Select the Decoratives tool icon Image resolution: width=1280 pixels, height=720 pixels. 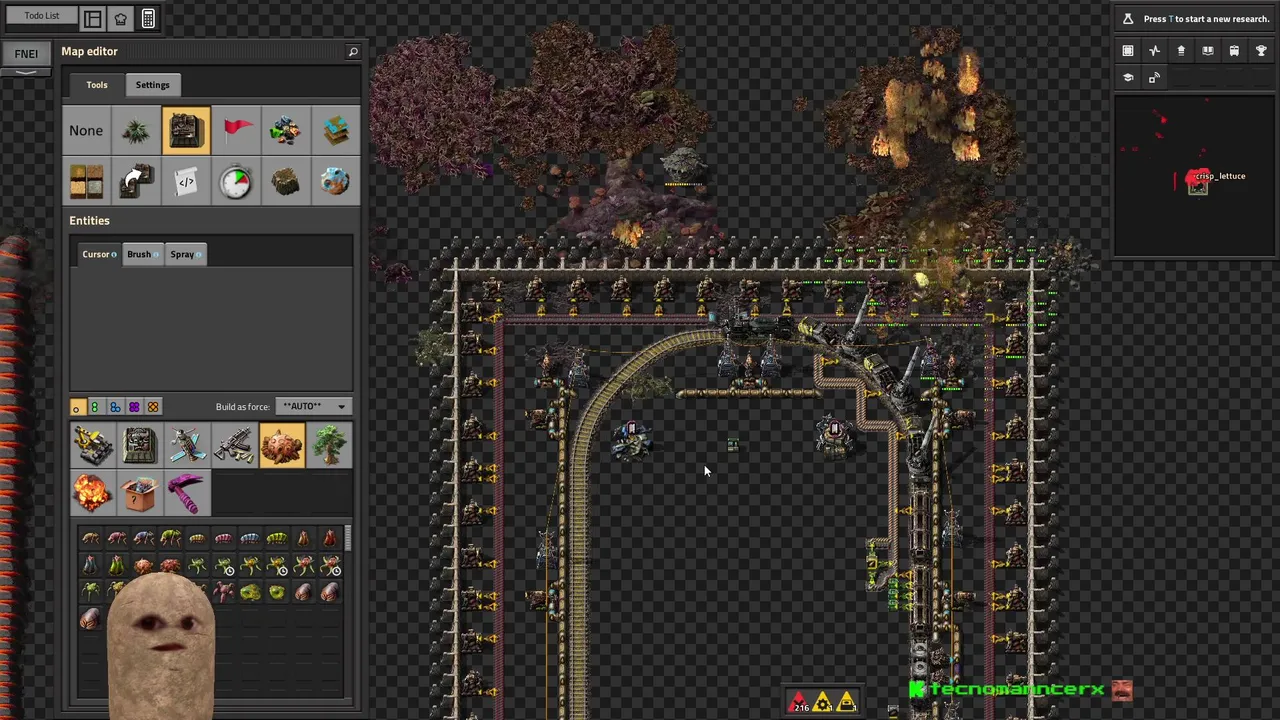[136, 130]
